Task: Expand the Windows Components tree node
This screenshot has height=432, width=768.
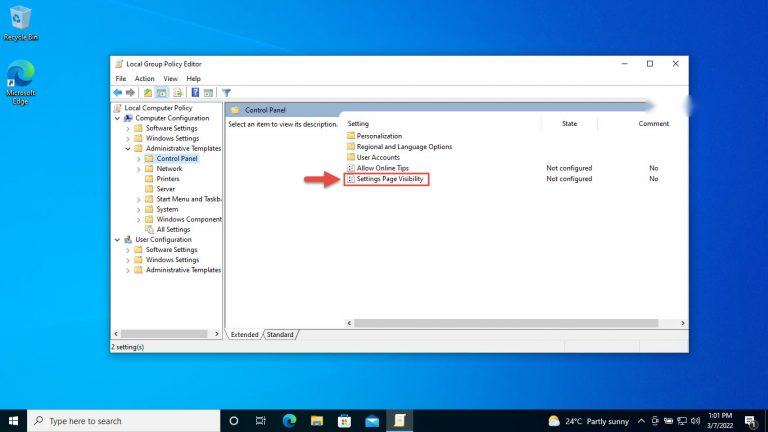Action: pyautogui.click(x=139, y=219)
